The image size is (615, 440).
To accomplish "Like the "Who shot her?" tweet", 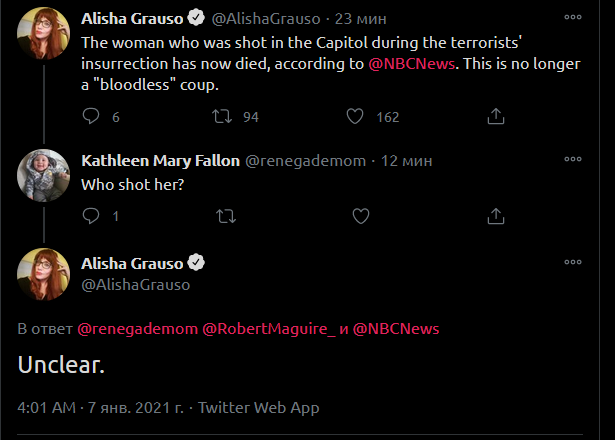I will click(x=361, y=215).
